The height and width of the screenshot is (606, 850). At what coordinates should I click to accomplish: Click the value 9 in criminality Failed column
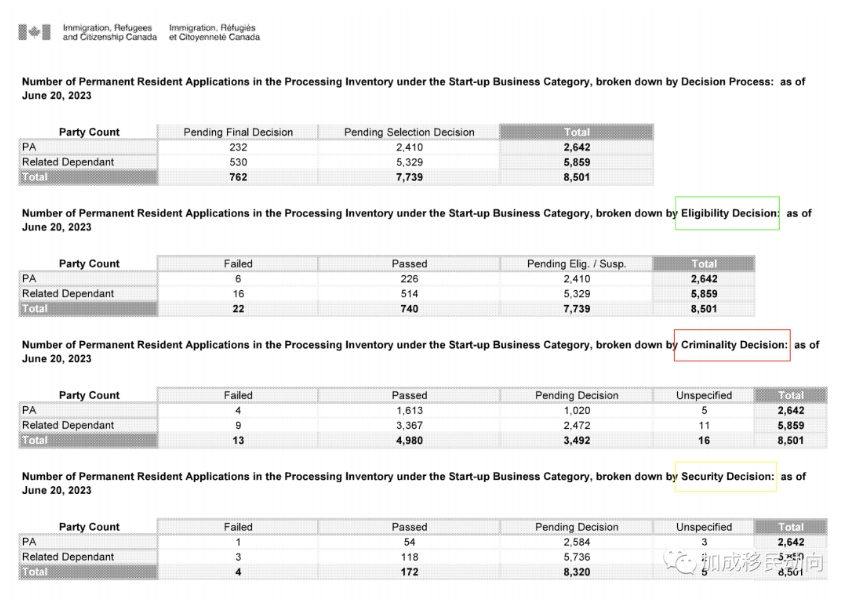tap(238, 426)
